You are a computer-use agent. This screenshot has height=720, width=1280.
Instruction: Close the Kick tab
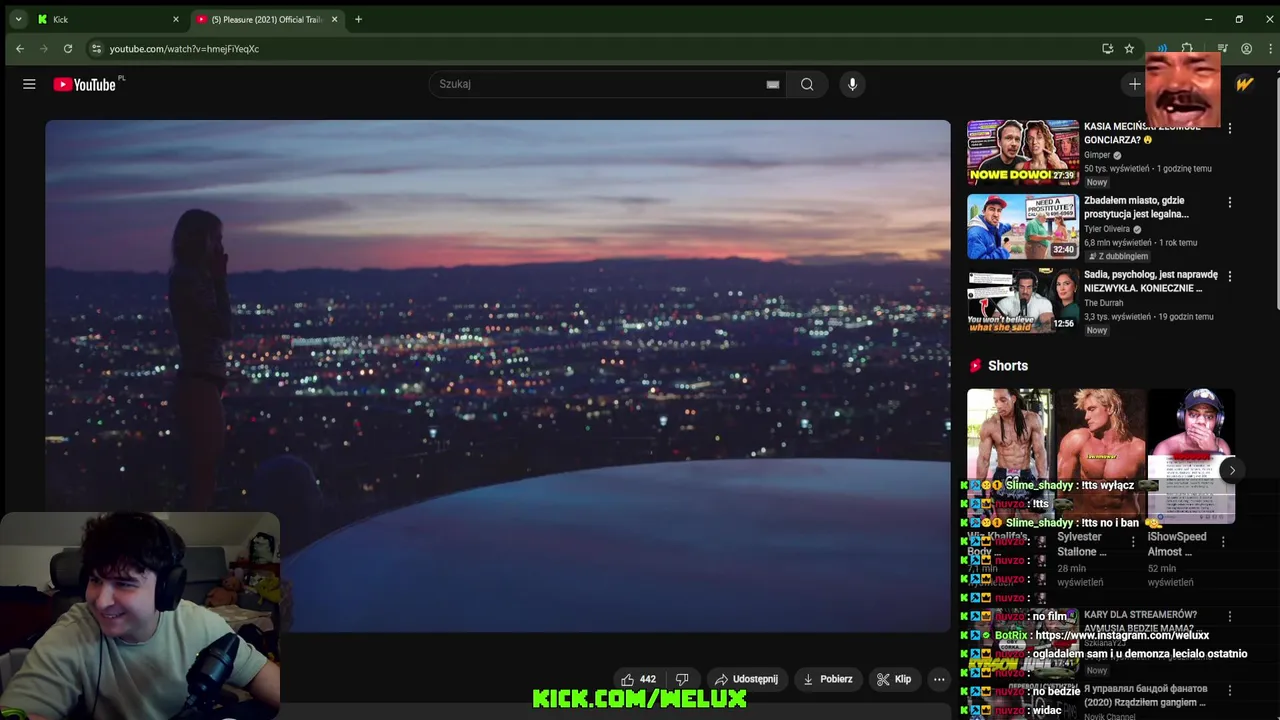point(176,19)
